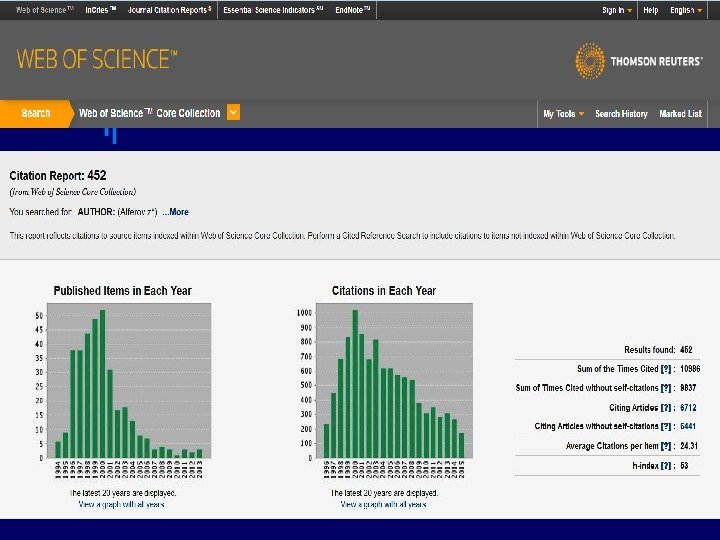The height and width of the screenshot is (540, 720).
Task: Click Web of Science Core Collection label
Action: [149, 113]
